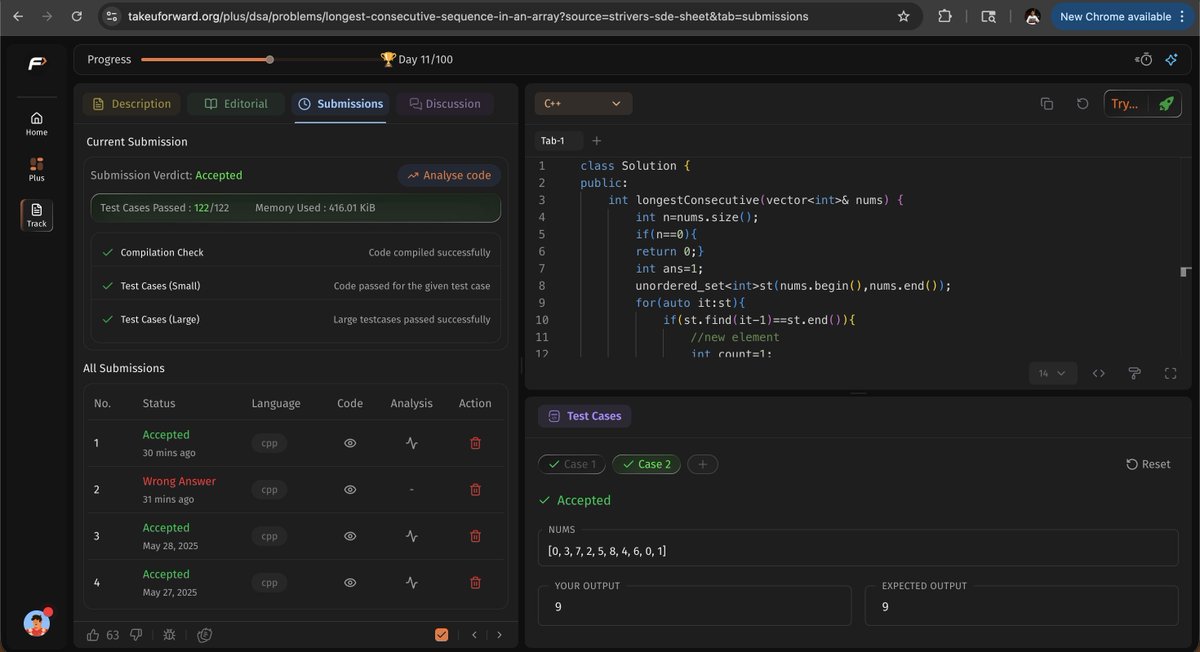
Task: Toggle the orange completed checkbox
Action: click(x=441, y=634)
